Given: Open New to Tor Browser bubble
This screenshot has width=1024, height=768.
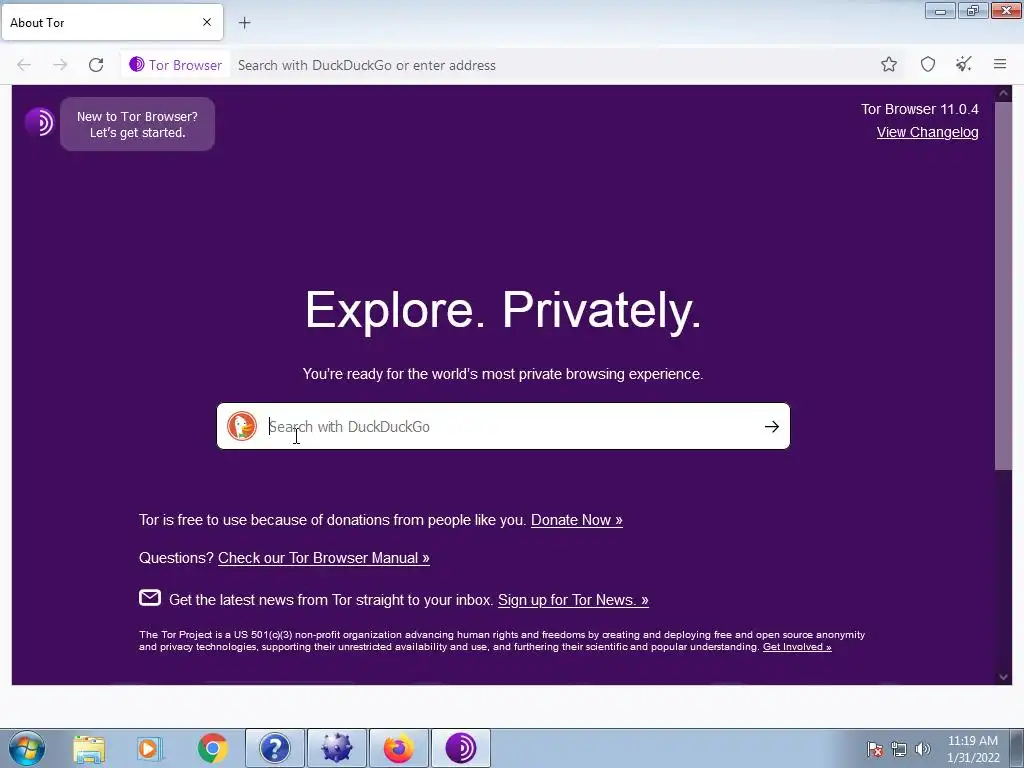Looking at the screenshot, I should point(137,124).
